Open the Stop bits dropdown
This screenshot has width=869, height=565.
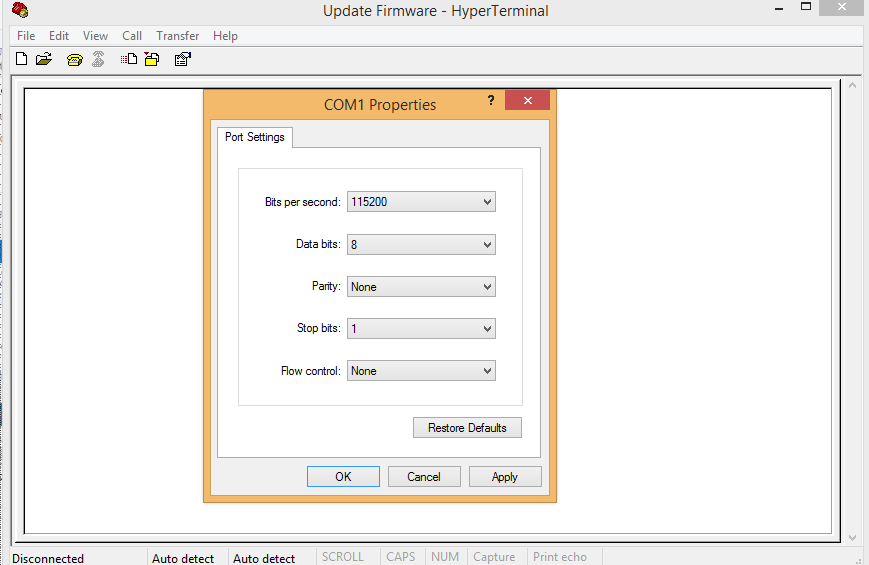[x=421, y=329]
